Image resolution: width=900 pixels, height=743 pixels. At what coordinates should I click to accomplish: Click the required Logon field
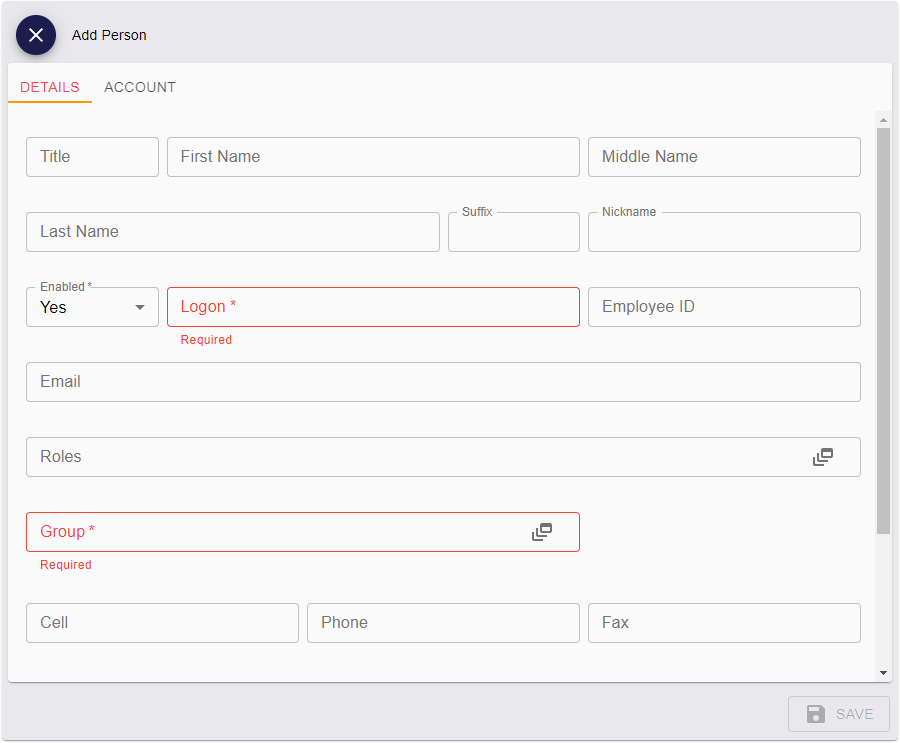(373, 307)
